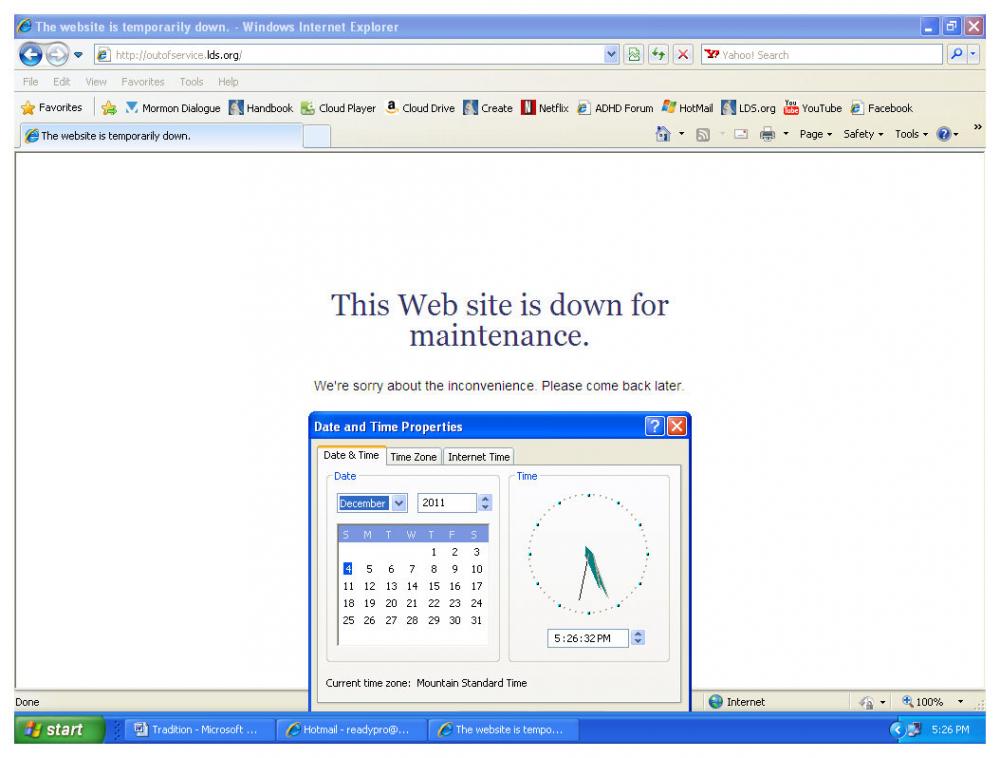Click the Refresh page icon
This screenshot has width=1000, height=758.
[x=658, y=55]
